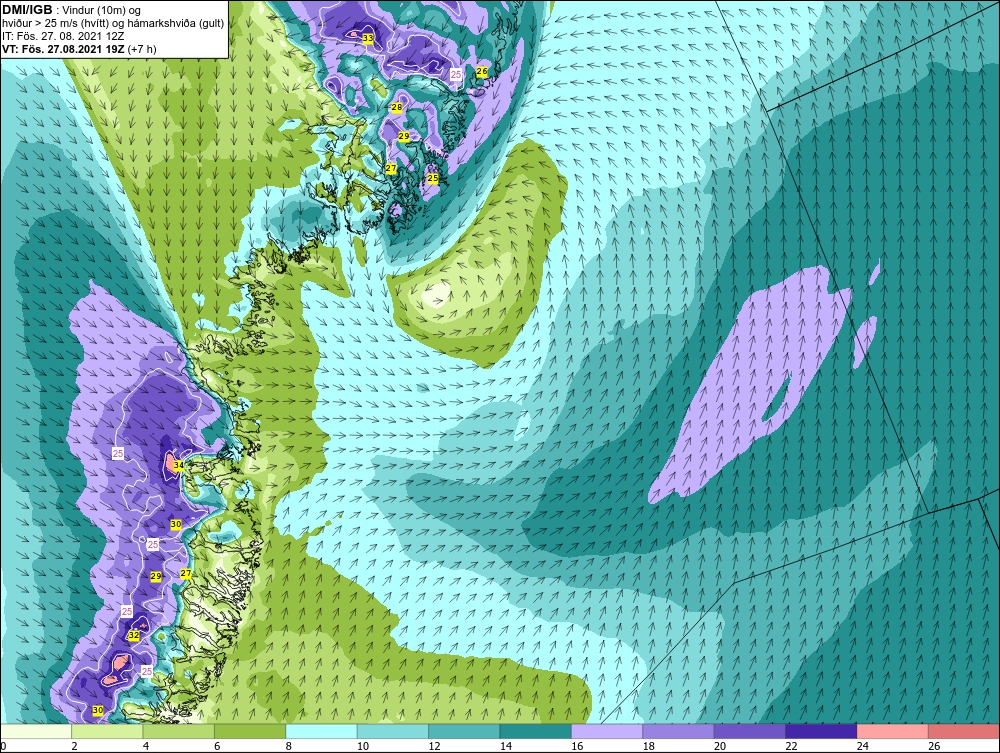
Task: Click the '20' tick label on the legend
Action: point(720,747)
